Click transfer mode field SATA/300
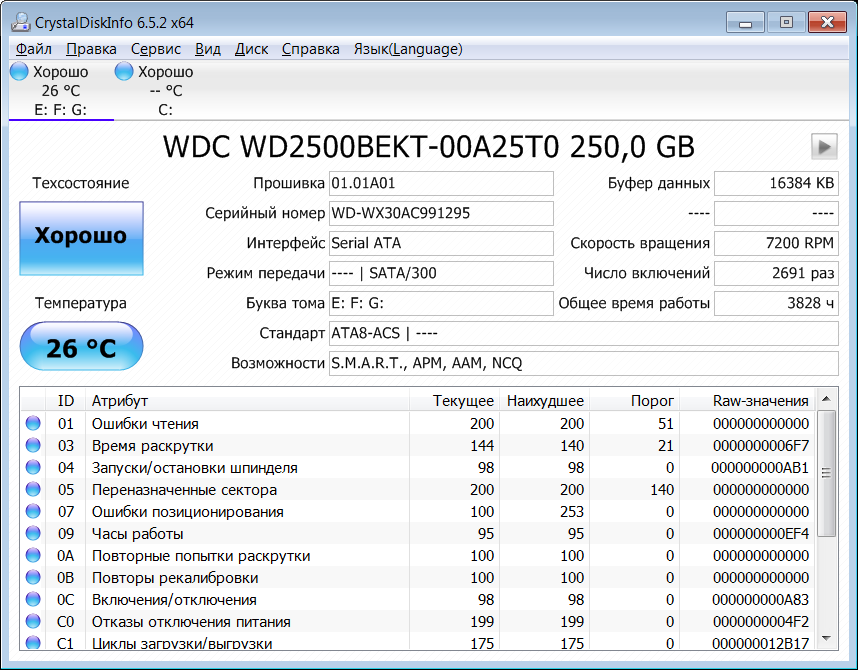864x670 pixels. tap(441, 273)
